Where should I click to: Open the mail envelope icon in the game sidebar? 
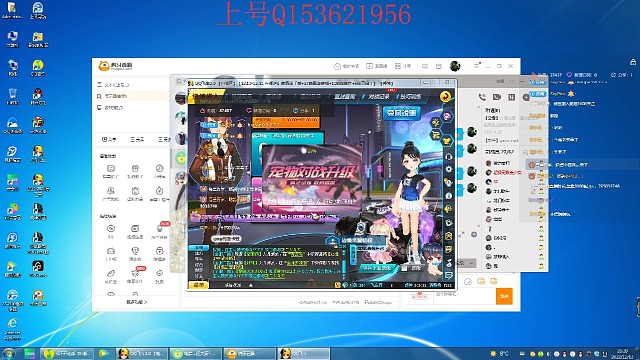click(449, 249)
